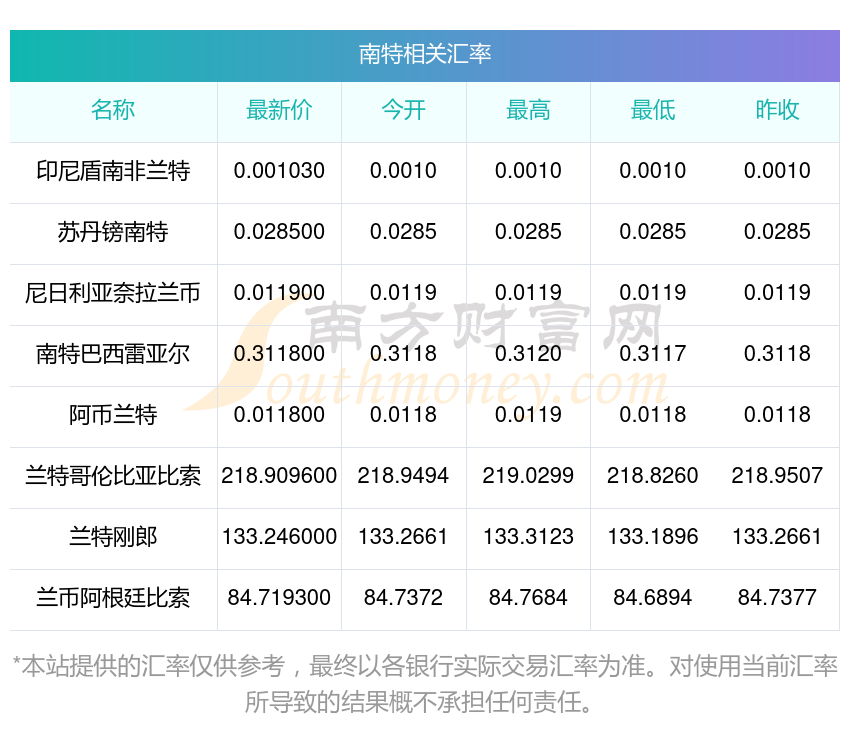Image resolution: width=850 pixels, height=733 pixels.
Task: Select the 尼日利亚奈拉兰币 row name
Action: (x=113, y=293)
